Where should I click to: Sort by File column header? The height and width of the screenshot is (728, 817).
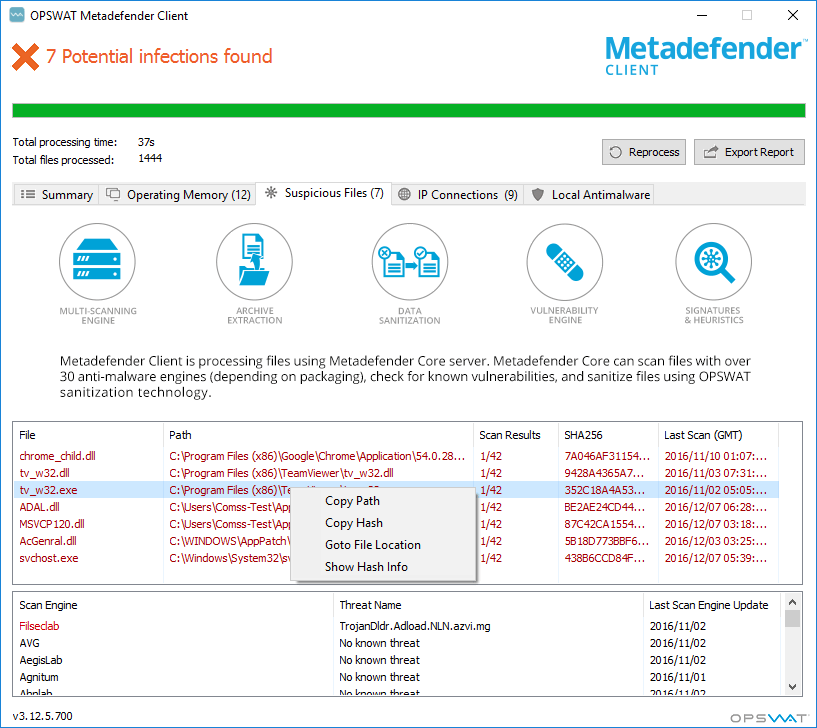[x=88, y=435]
